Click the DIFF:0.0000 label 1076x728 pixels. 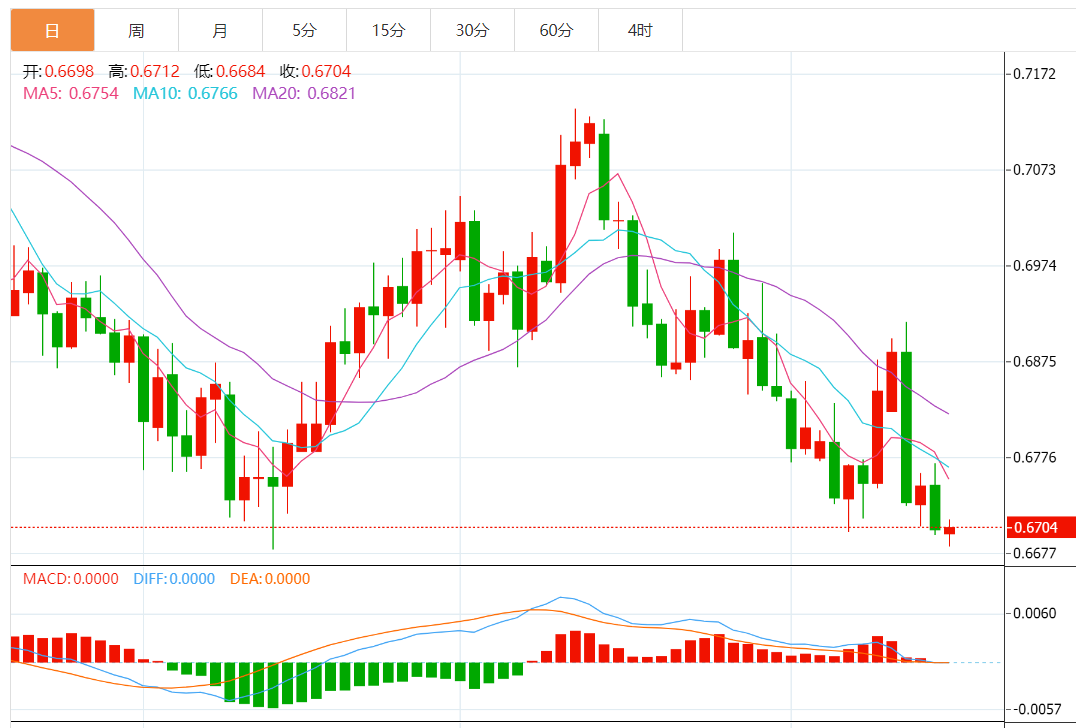(x=174, y=579)
